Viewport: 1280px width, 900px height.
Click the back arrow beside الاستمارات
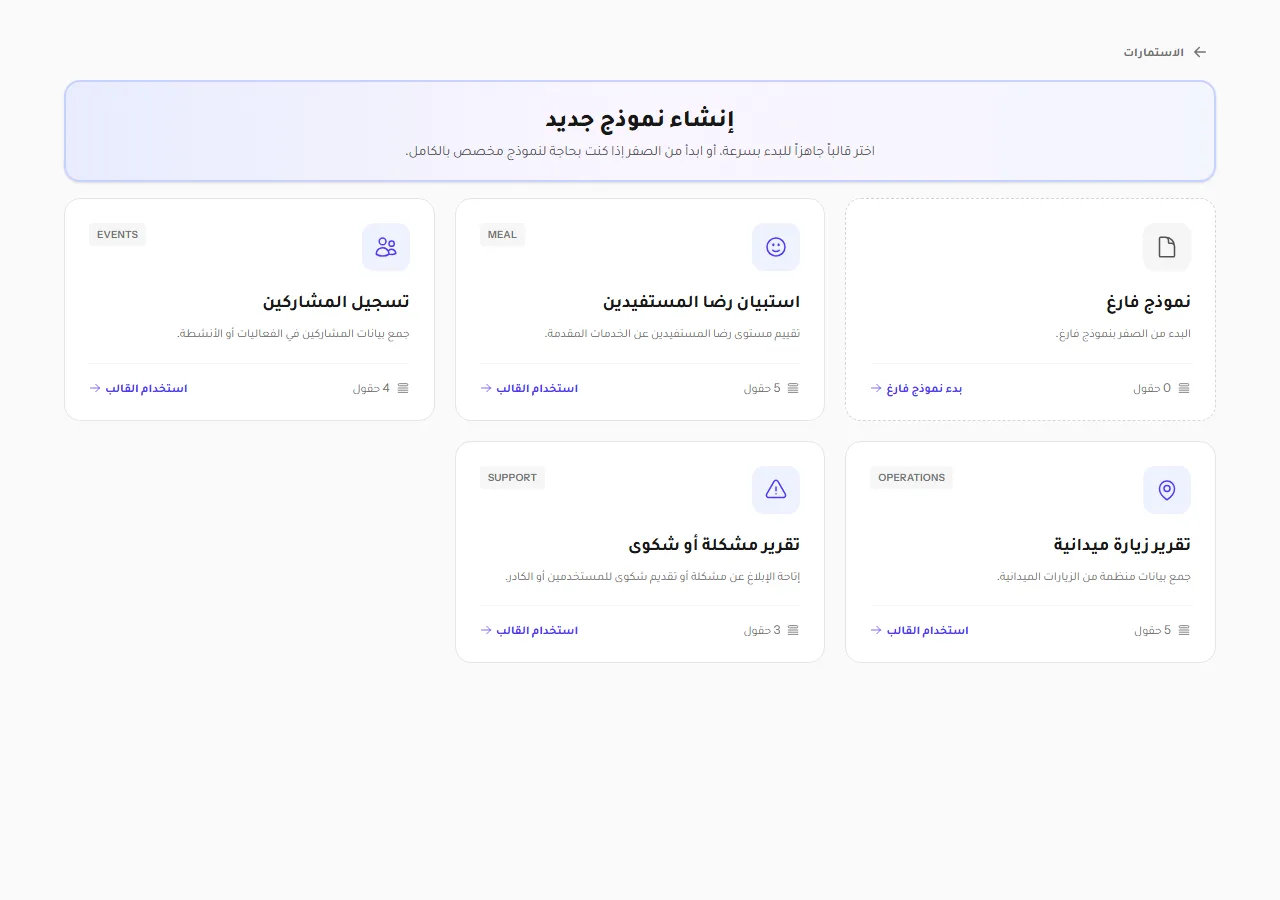(1200, 52)
